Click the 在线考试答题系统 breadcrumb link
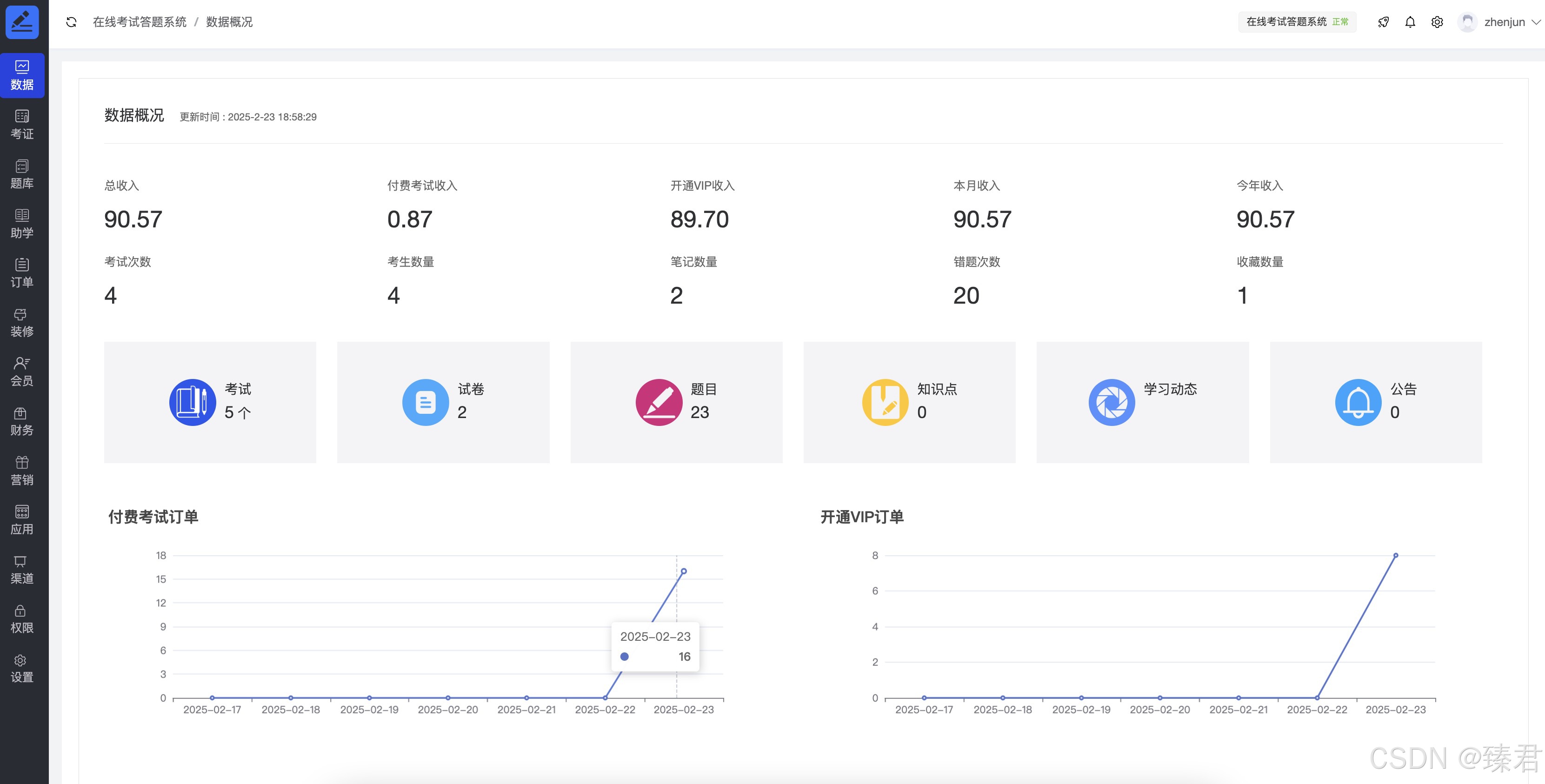This screenshot has width=1545, height=784. (139, 22)
